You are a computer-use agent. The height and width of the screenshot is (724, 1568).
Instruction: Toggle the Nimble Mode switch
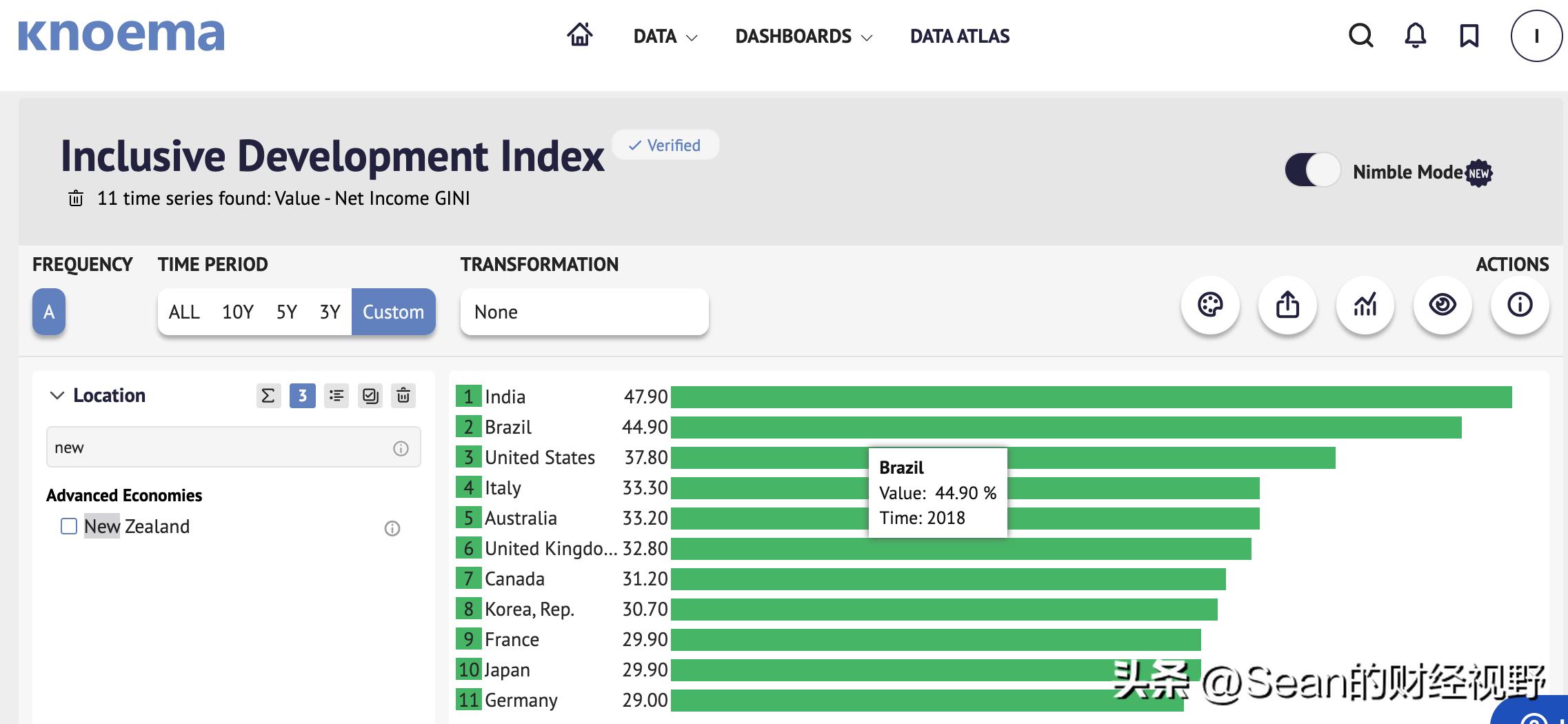[x=1312, y=170]
